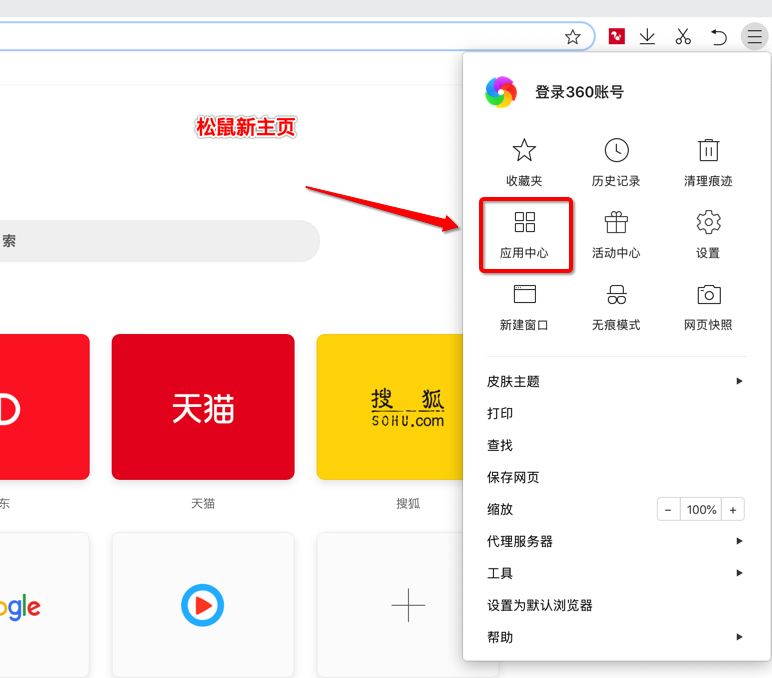Select 查找 menu entry
The image size is (772, 678).
616,445
